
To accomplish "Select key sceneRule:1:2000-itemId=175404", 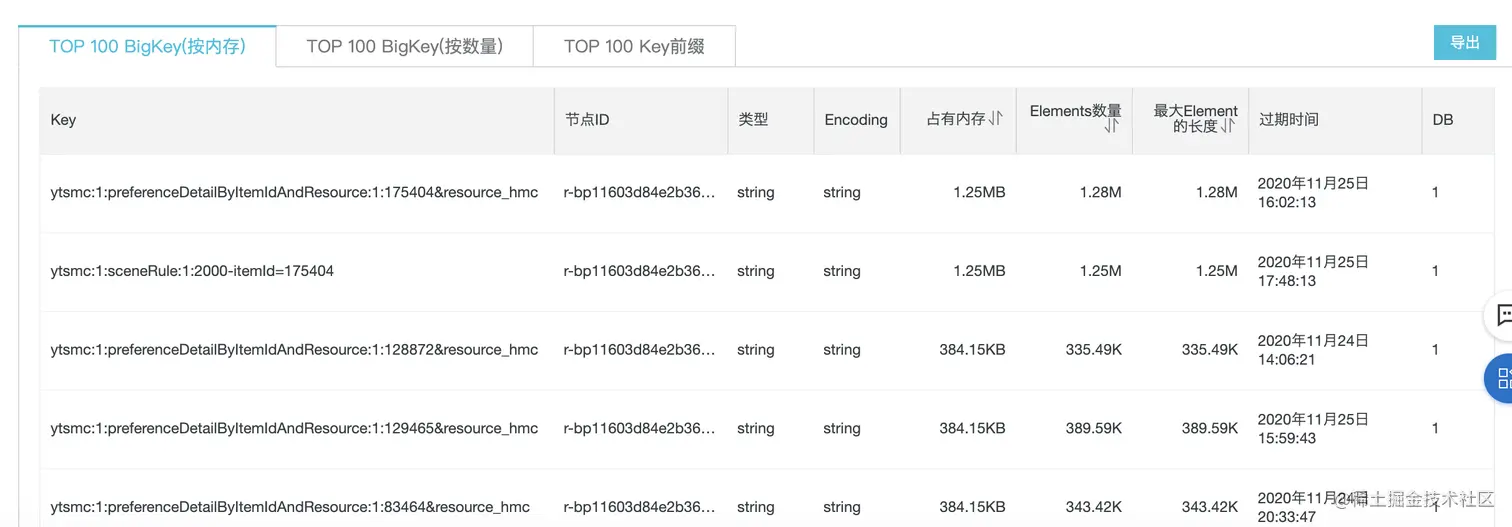I will pyautogui.click(x=192, y=271).
